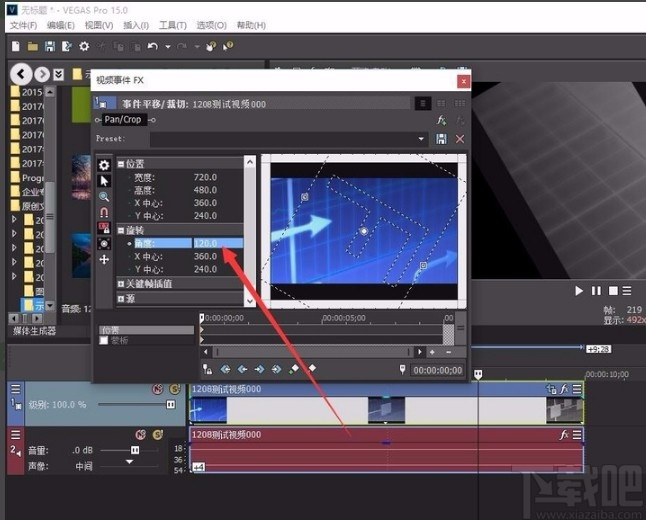The width and height of the screenshot is (646, 520).
Task: Collapse the 旋转 property group
Action: tap(121, 230)
